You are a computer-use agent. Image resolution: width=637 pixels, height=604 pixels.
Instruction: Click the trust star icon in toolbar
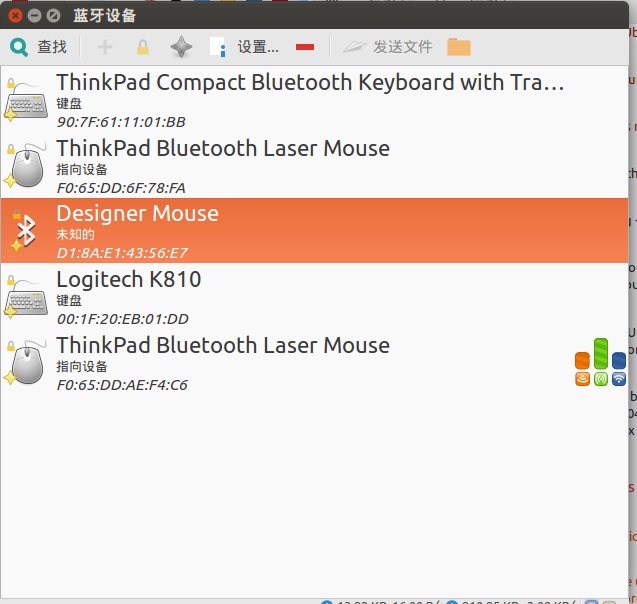181,47
